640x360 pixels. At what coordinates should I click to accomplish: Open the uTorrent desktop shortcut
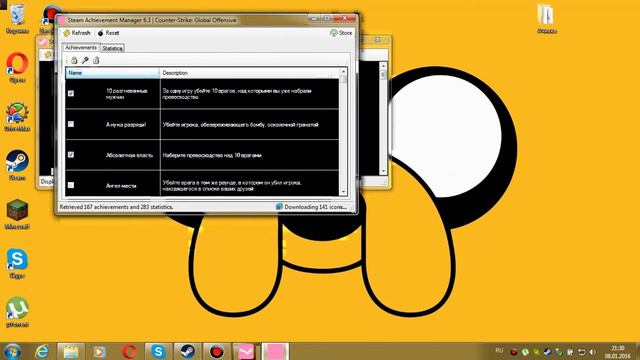tap(17, 312)
